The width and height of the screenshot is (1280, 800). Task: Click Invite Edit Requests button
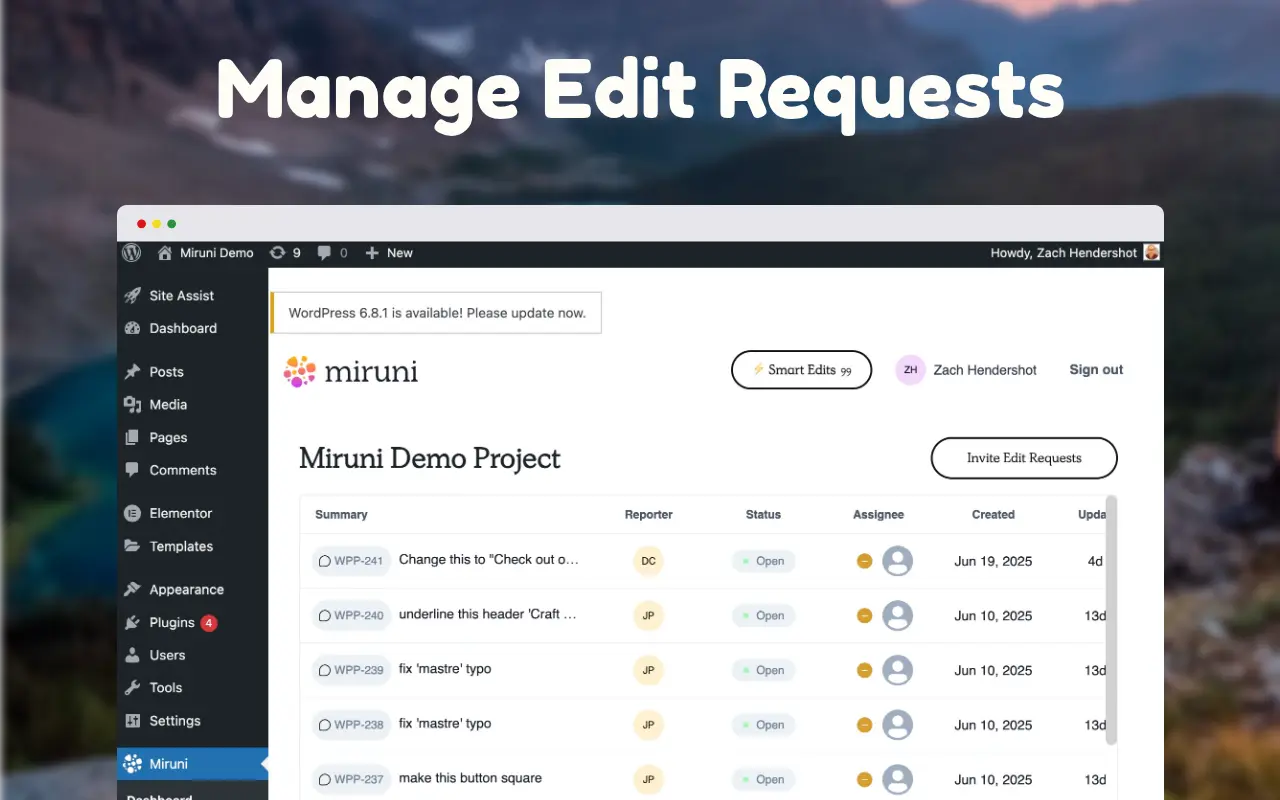click(x=1024, y=458)
